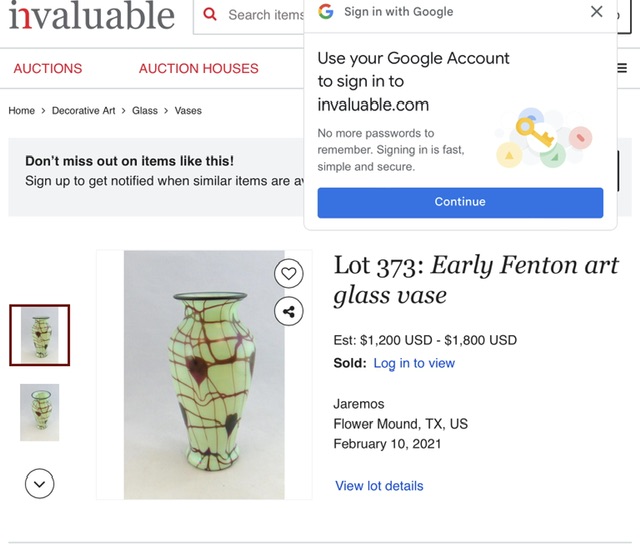640x545 pixels.
Task: Go to Home breadcrumb
Action: (x=21, y=111)
